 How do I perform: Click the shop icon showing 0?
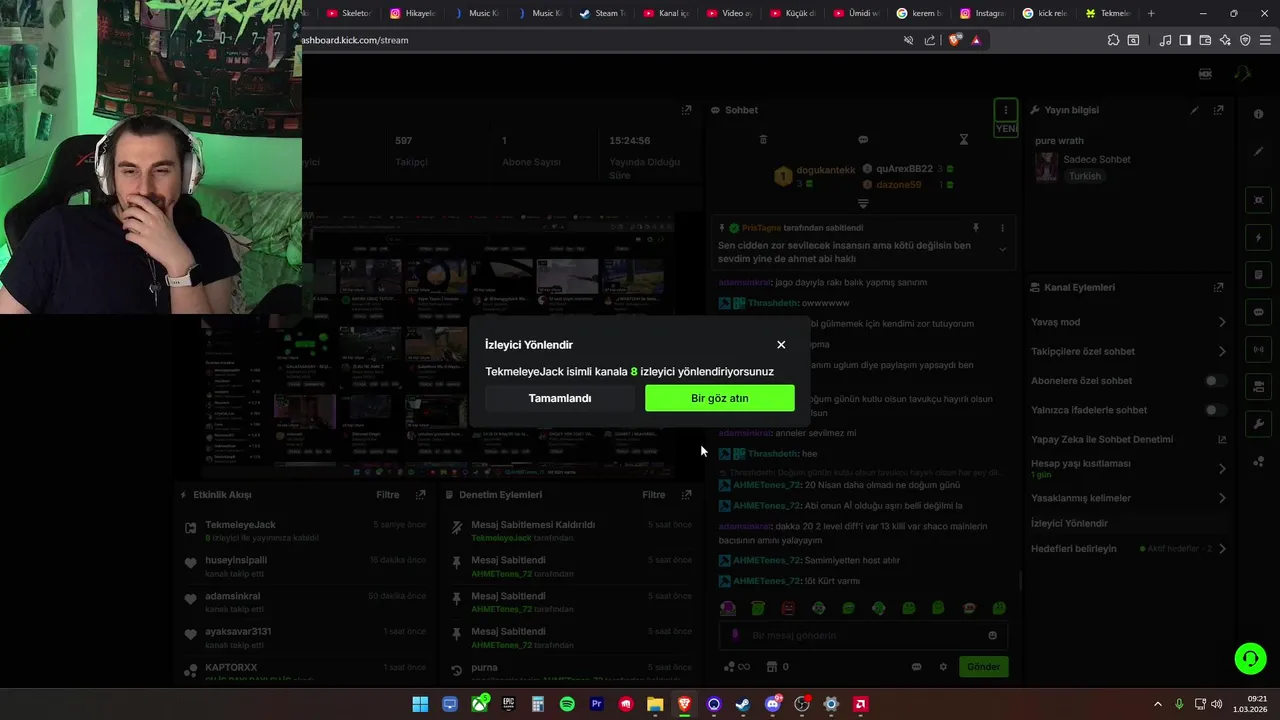pos(777,667)
